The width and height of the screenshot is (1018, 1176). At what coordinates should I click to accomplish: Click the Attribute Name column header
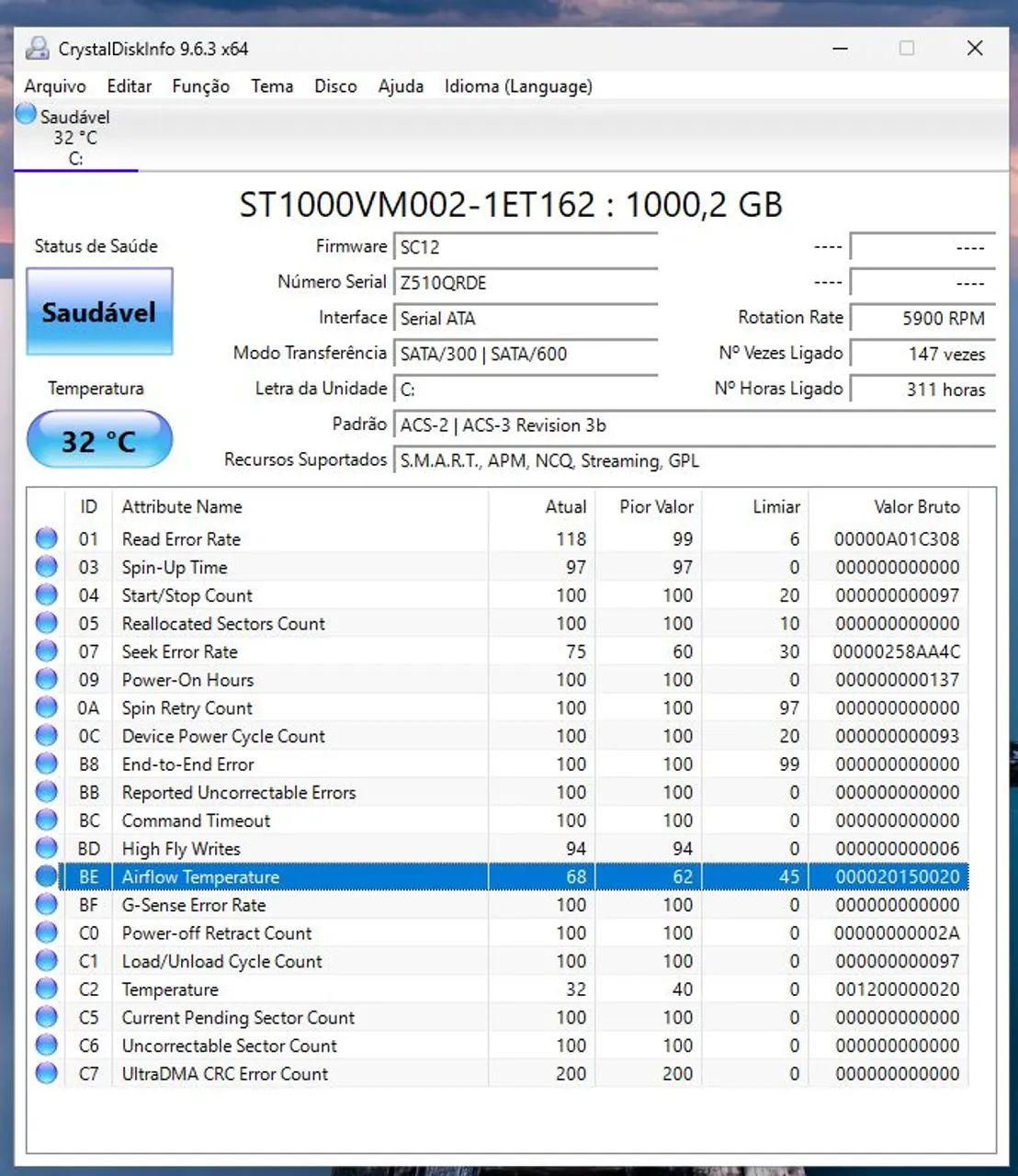tap(300, 506)
